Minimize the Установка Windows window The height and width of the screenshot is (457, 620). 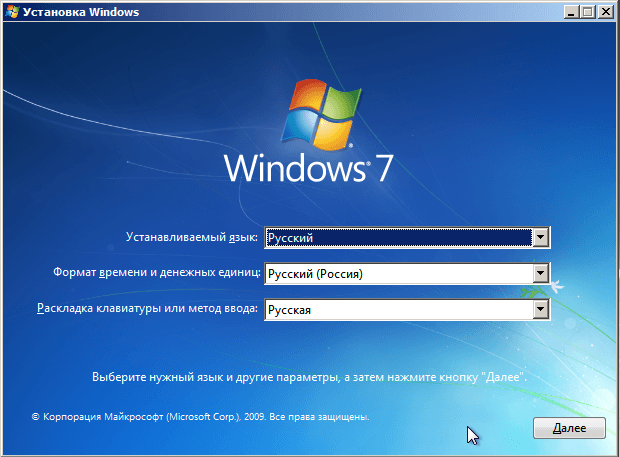coord(571,11)
